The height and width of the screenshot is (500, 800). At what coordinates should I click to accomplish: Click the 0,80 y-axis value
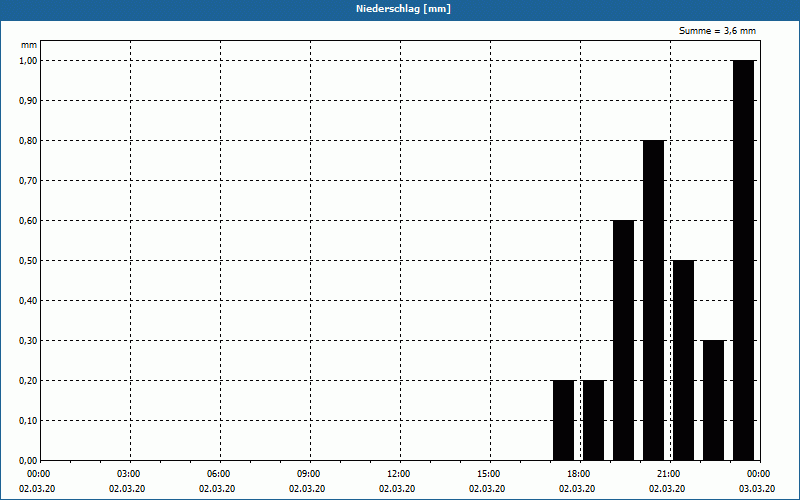(x=28, y=141)
